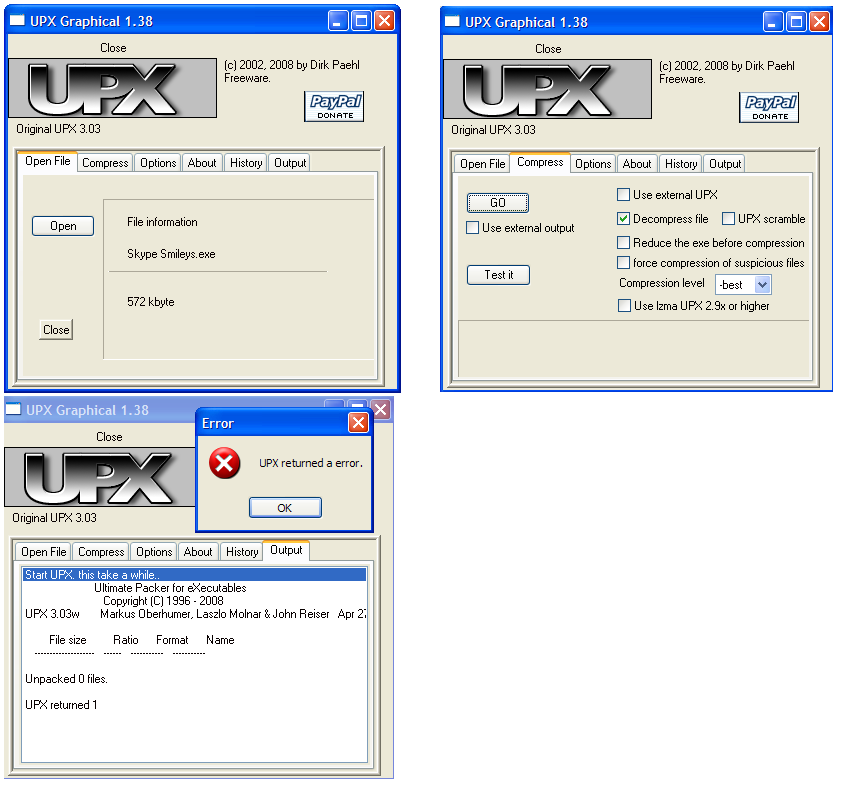Toggle the UPX scramble checkbox
This screenshot has width=845, height=795.
(729, 219)
